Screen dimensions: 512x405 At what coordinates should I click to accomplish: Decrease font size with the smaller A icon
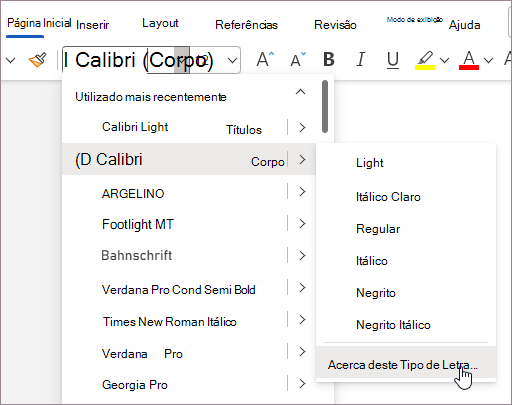tap(298, 60)
